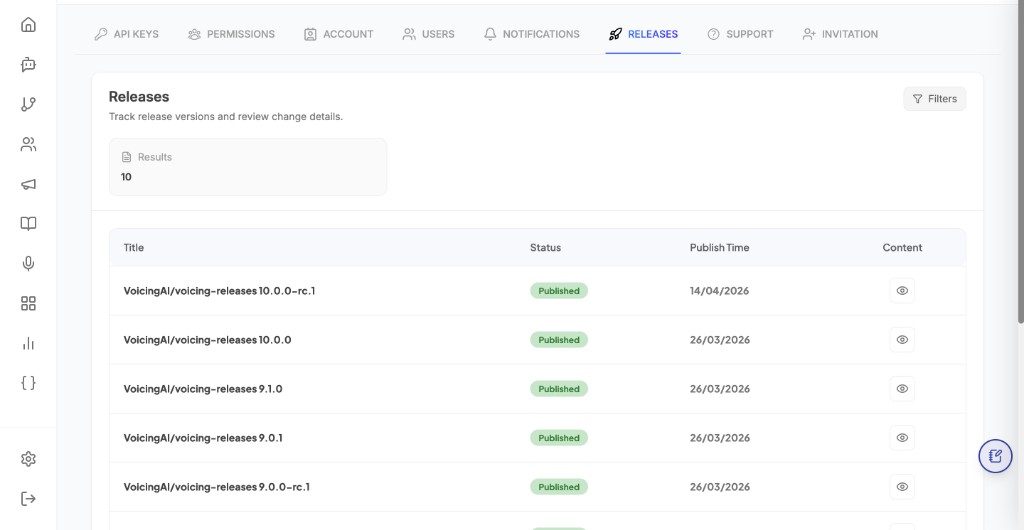Click the Status column header
Screen dimensions: 1024x530
point(545,247)
